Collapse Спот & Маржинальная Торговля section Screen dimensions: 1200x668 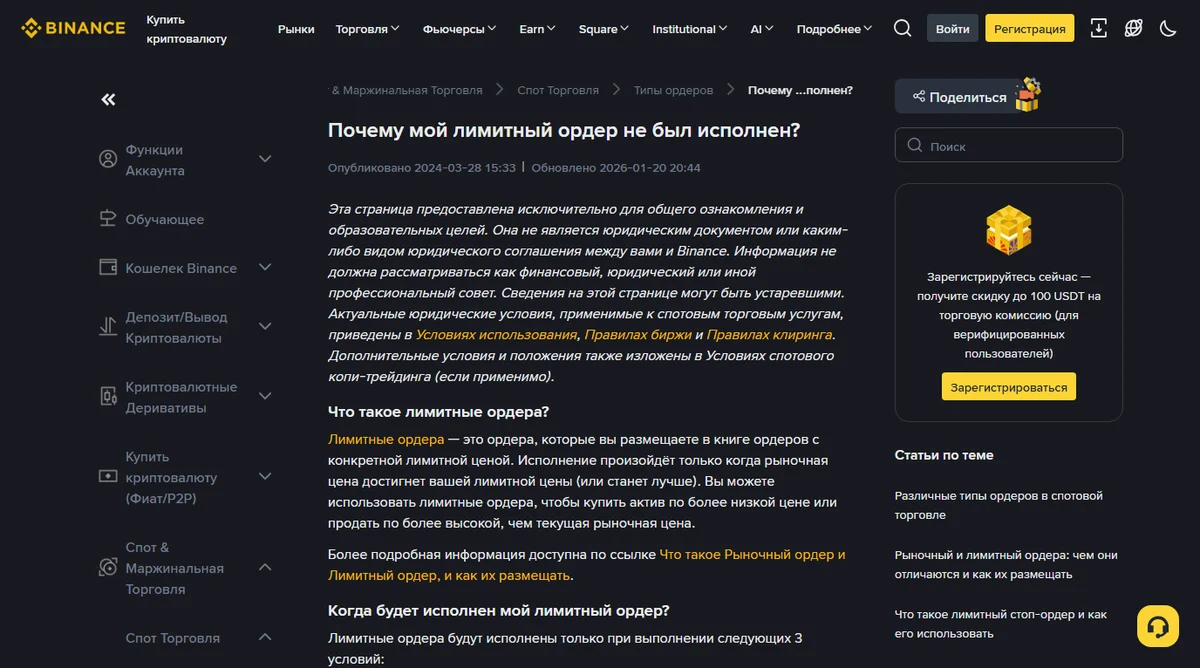click(x=265, y=567)
